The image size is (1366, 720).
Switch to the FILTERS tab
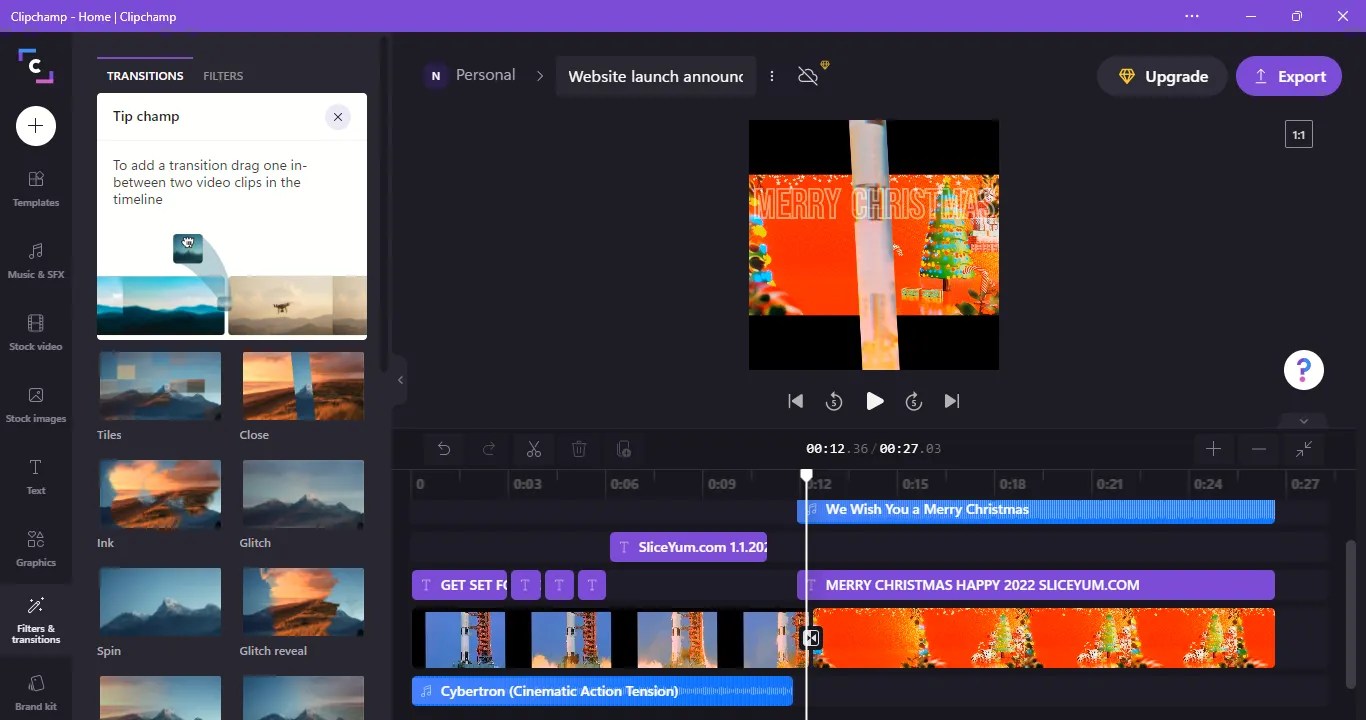223,75
